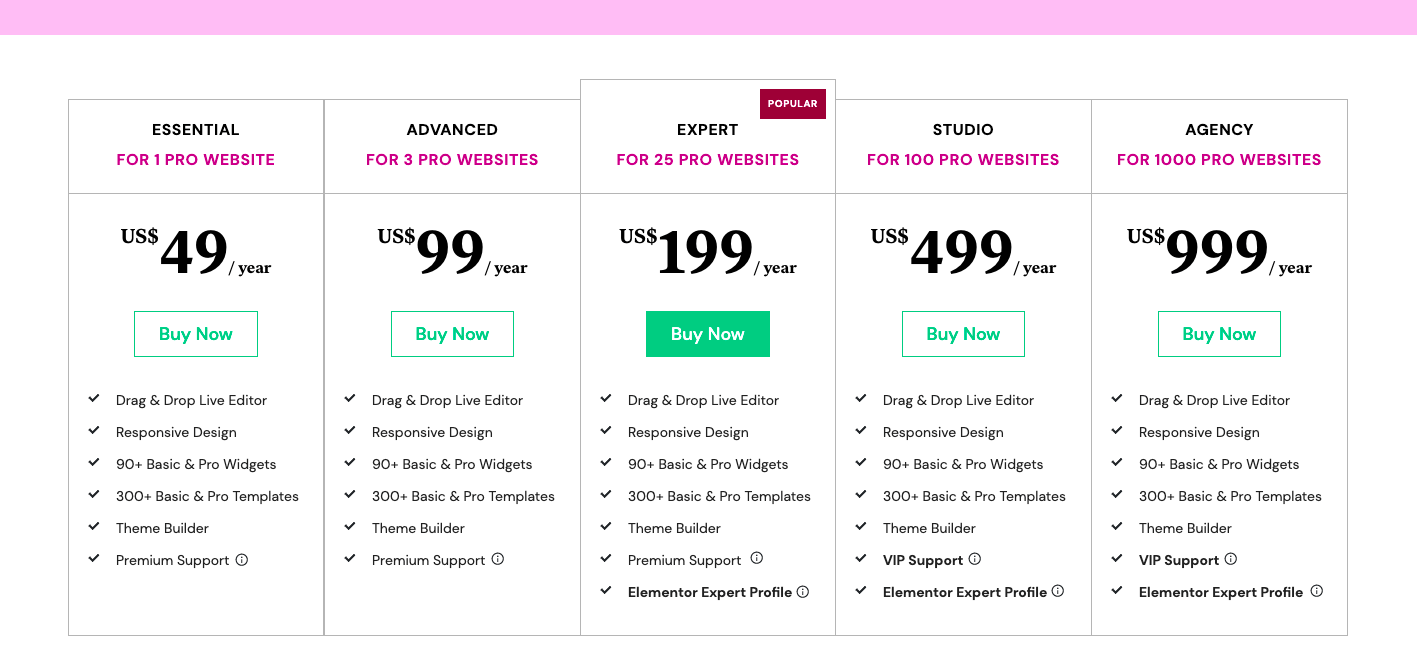Click info icon beside Studio VIP Support
1417x656 pixels.
coord(975,559)
